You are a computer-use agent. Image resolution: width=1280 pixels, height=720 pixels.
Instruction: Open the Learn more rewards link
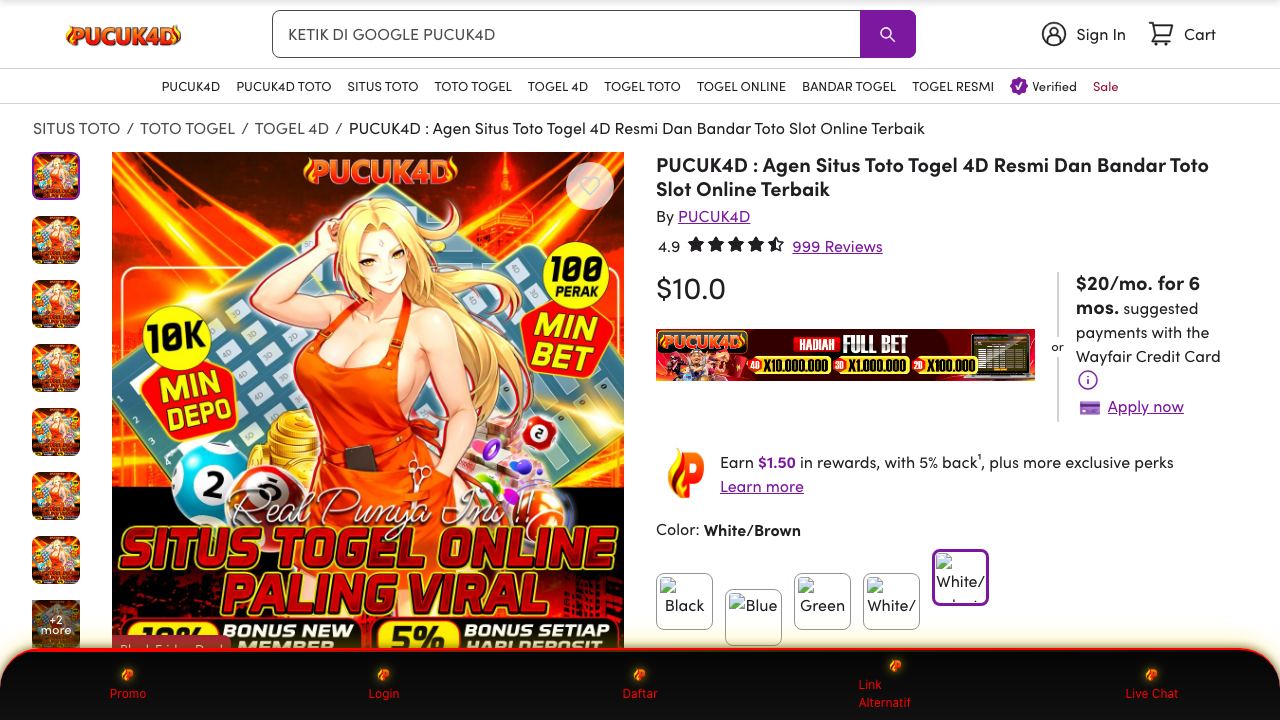coord(762,486)
